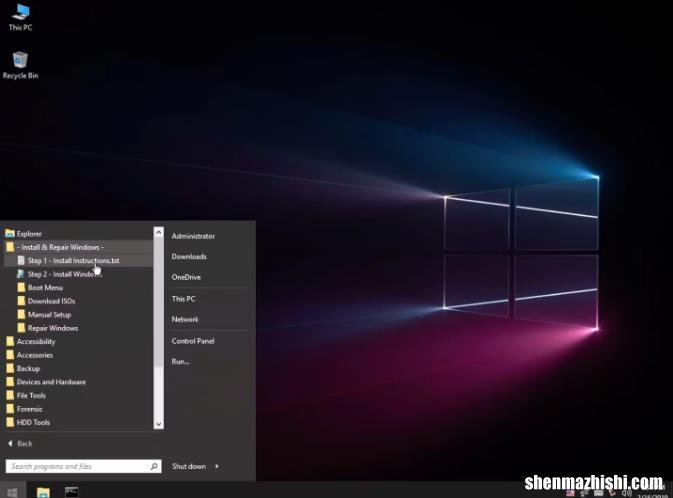Viewport: 673px width, 498px height.
Task: Go Back to the main start menu
Action: (20, 443)
